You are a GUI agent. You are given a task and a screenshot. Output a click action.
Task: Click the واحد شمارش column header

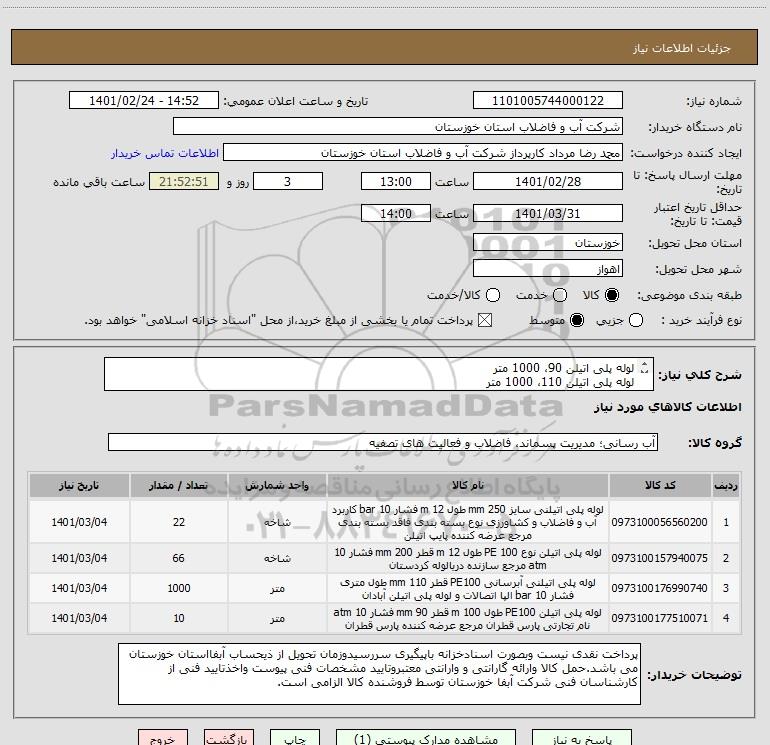click(277, 485)
